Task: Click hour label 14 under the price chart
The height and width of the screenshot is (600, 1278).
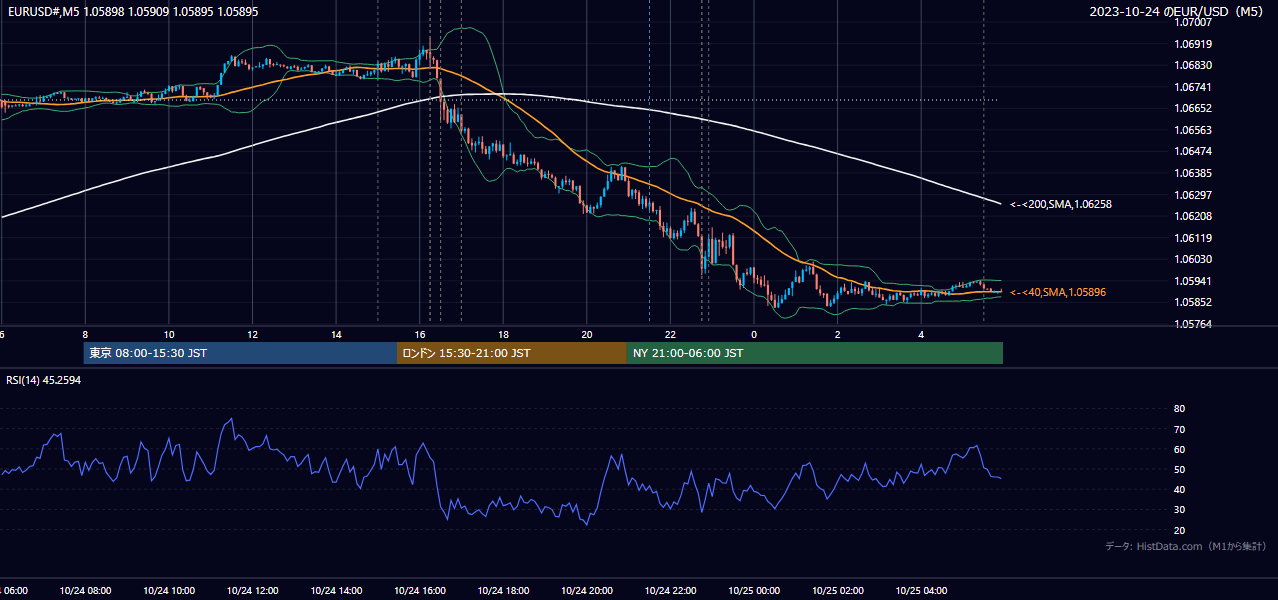Action: coord(336,334)
